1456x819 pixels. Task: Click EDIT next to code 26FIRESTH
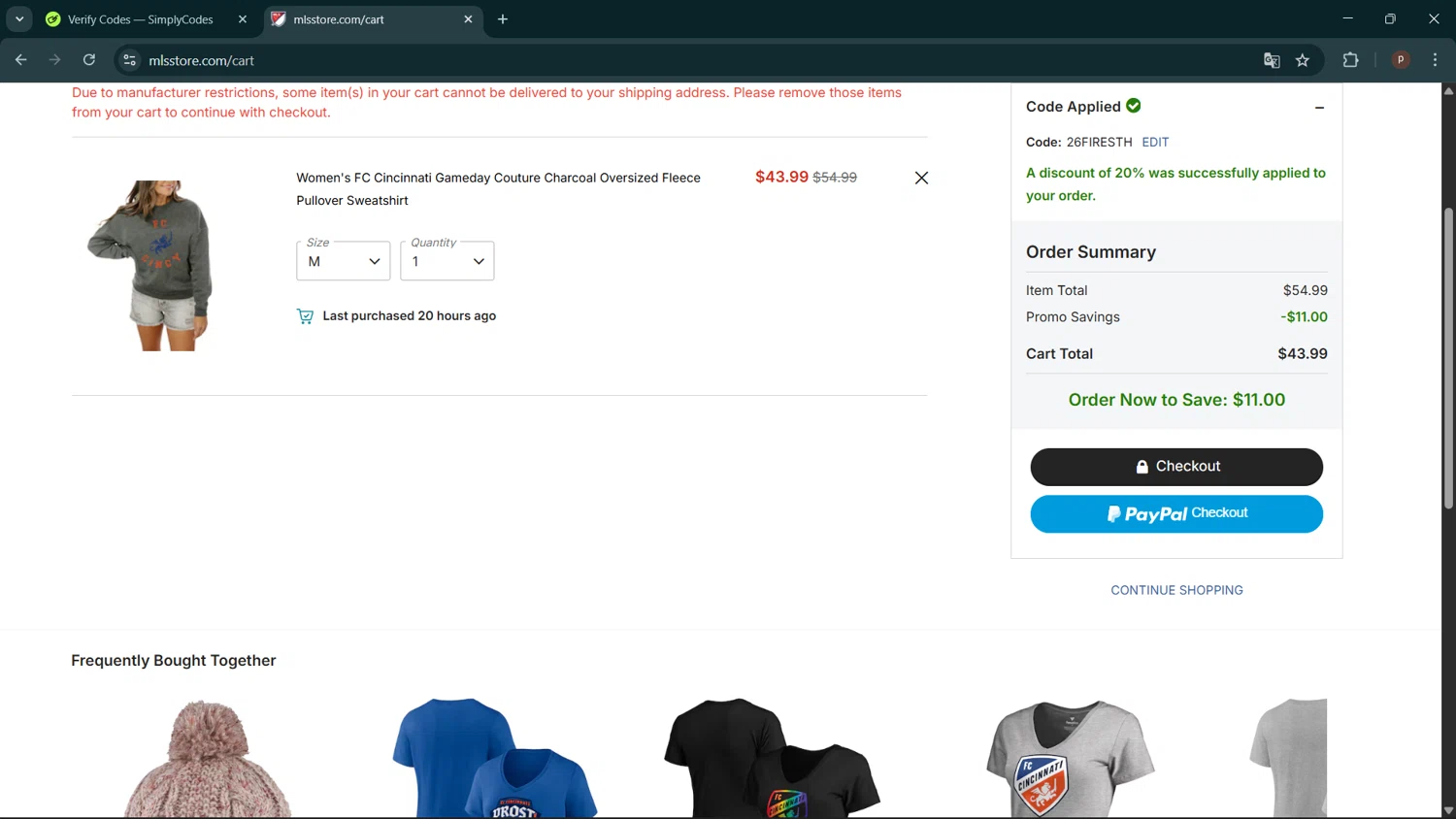1155,142
